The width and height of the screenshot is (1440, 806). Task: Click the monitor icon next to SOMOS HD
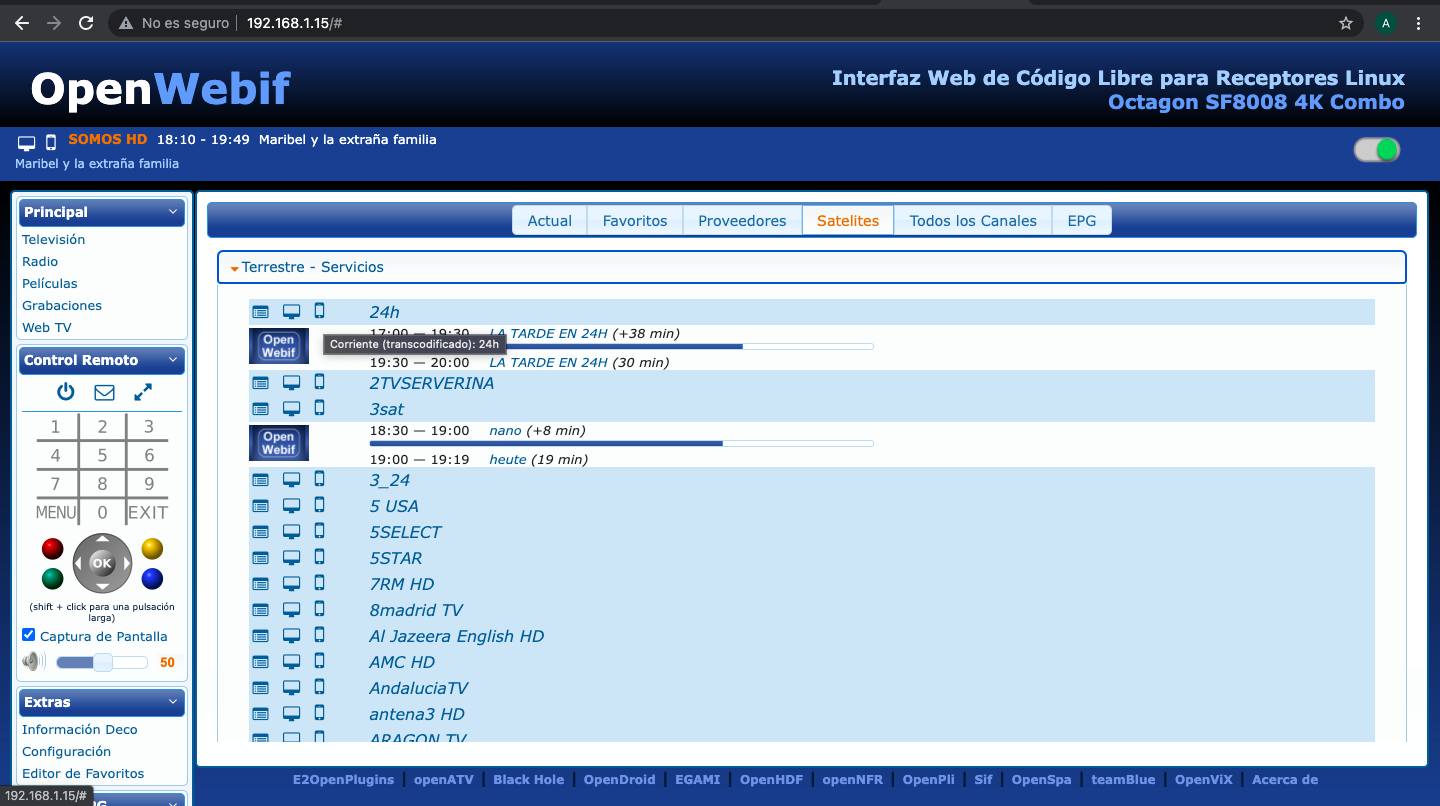pos(27,143)
